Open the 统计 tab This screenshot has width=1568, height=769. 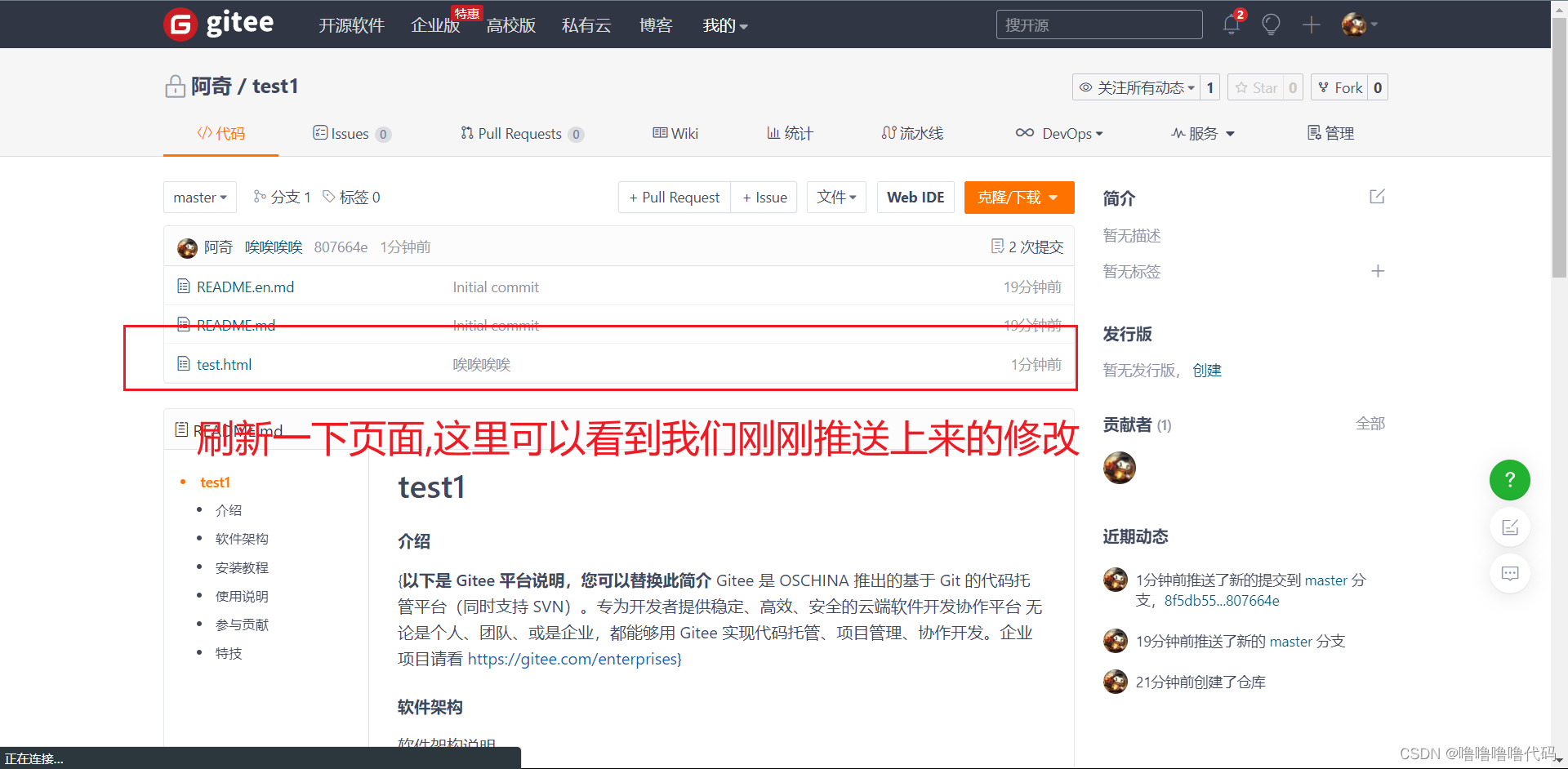click(x=790, y=133)
